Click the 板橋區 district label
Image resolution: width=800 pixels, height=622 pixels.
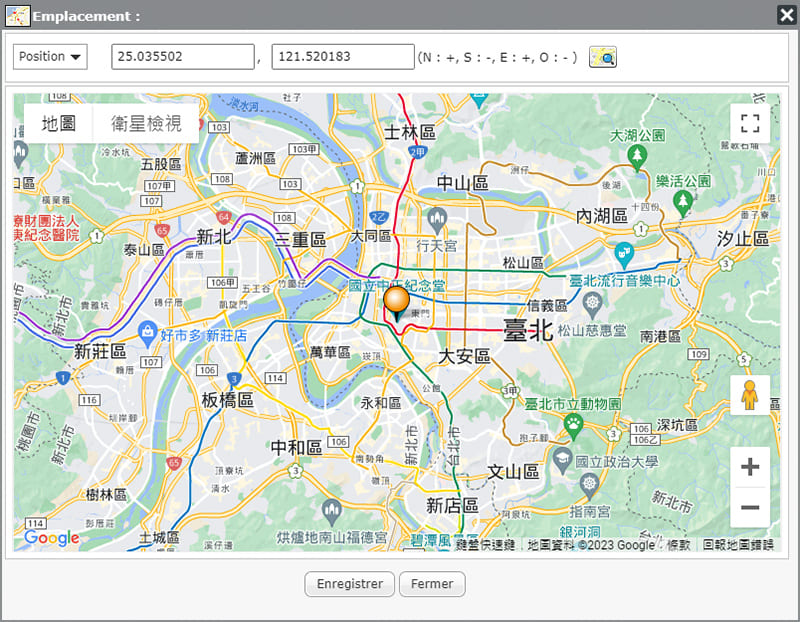(x=228, y=400)
